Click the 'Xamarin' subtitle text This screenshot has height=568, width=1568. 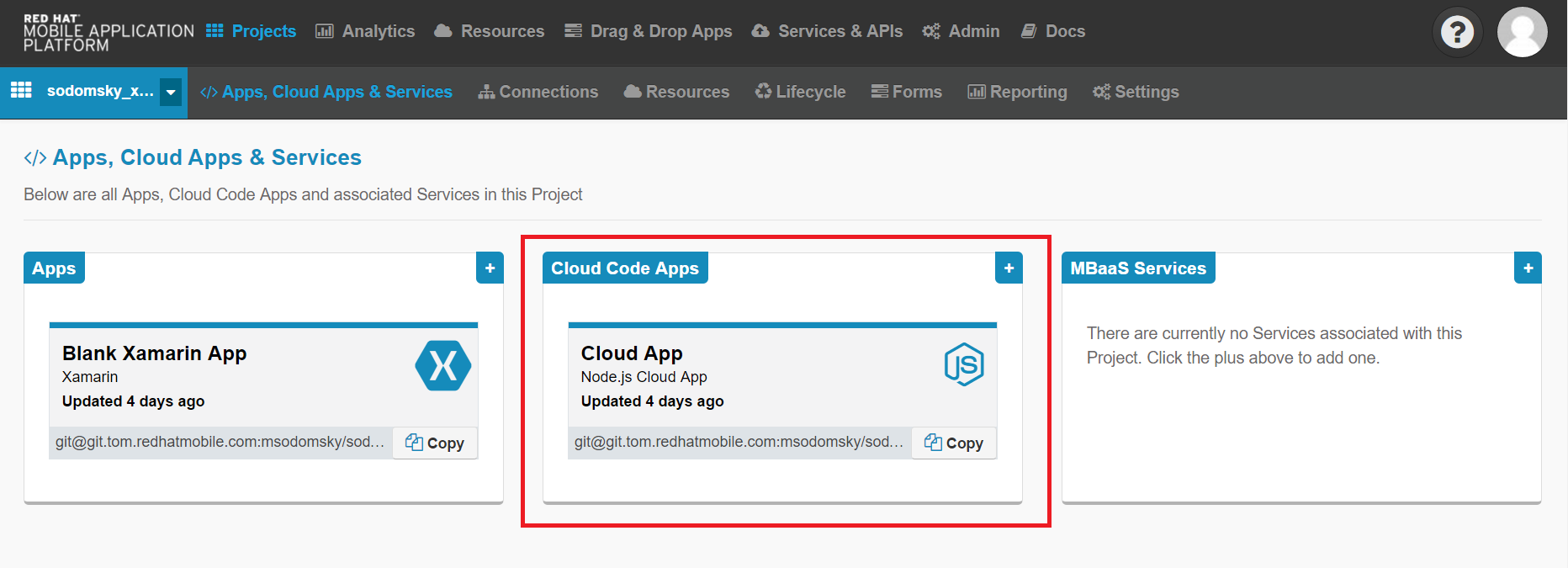[90, 377]
